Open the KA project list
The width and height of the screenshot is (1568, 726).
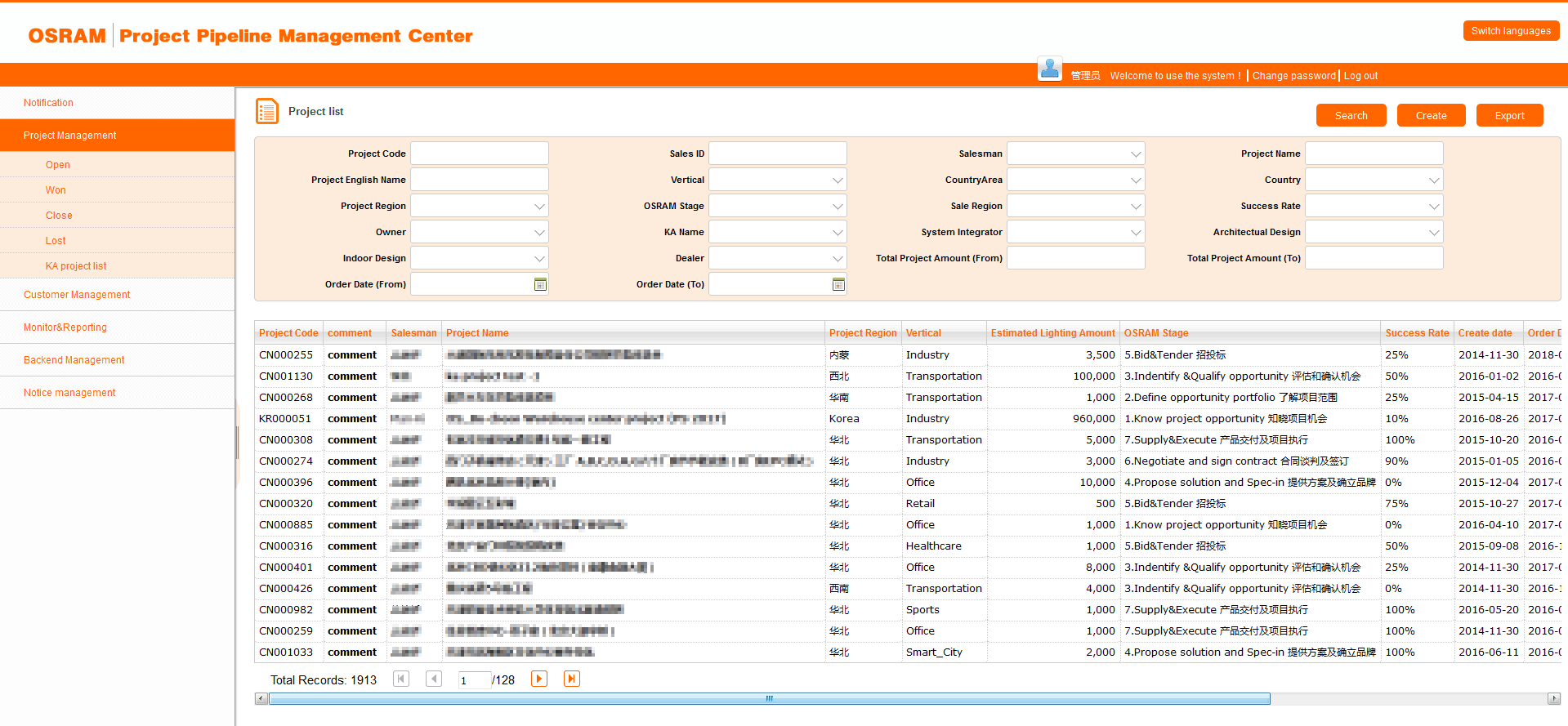click(x=117, y=266)
